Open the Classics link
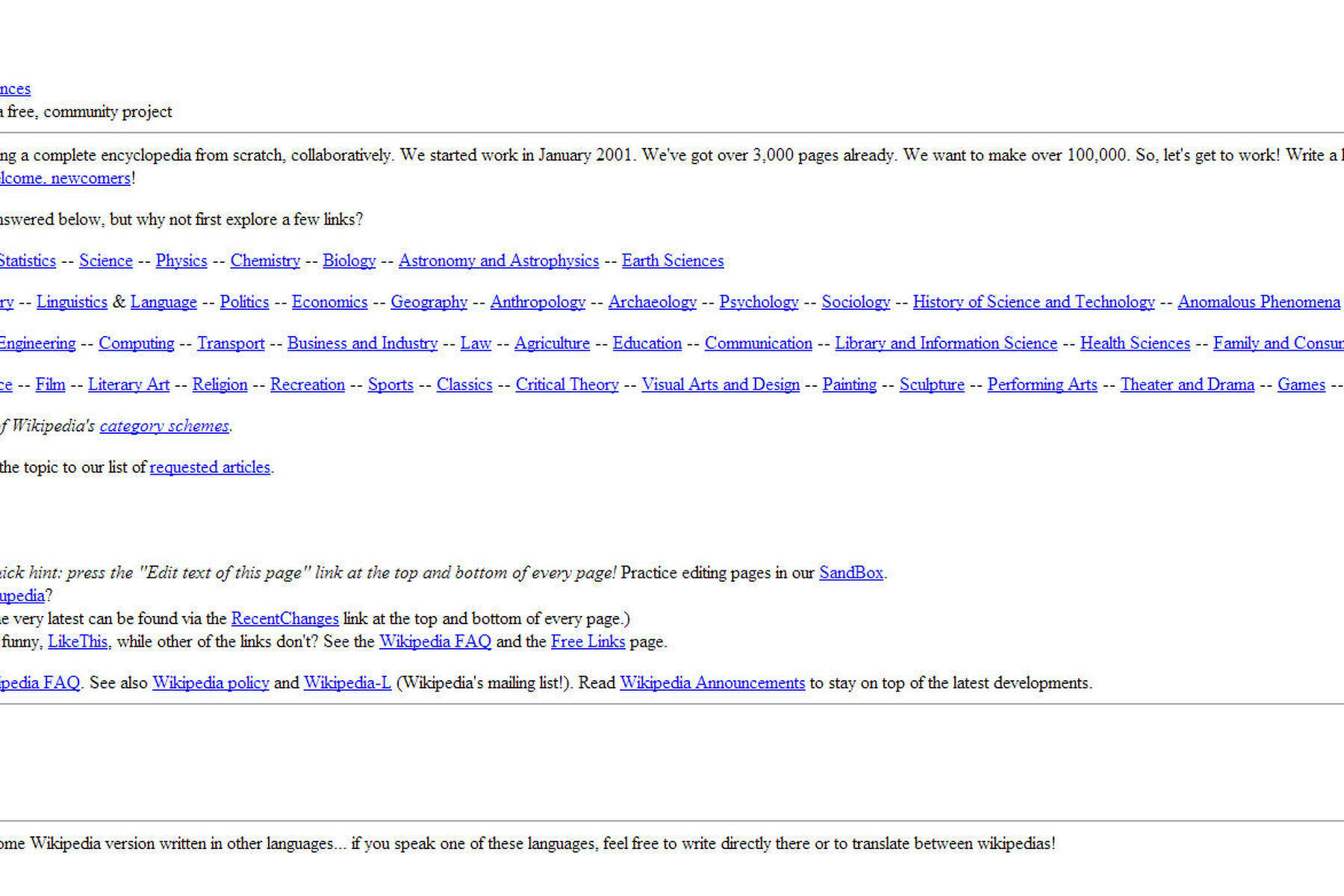The width and height of the screenshot is (1344, 896). 464,385
